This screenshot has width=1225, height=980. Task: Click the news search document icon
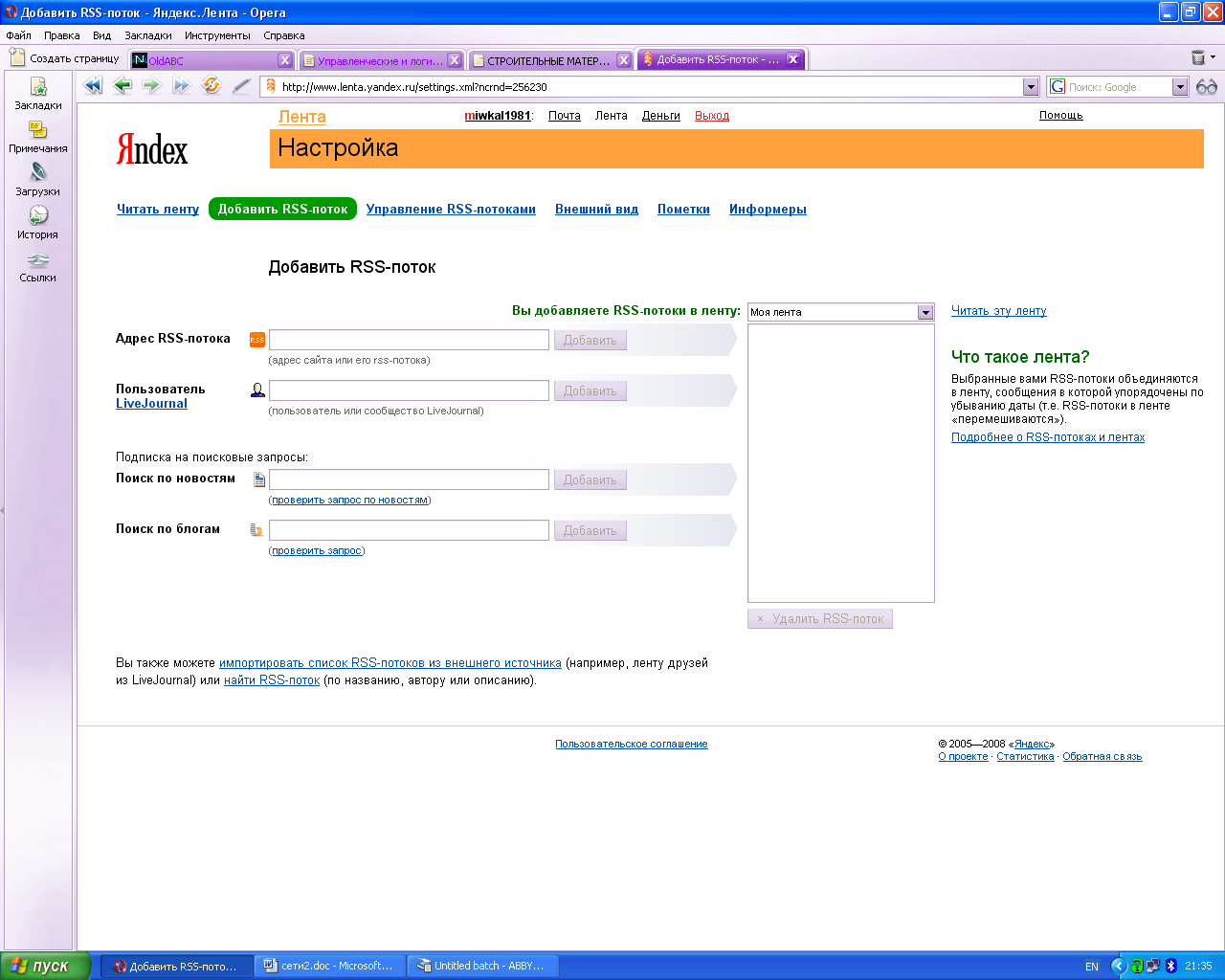click(258, 479)
